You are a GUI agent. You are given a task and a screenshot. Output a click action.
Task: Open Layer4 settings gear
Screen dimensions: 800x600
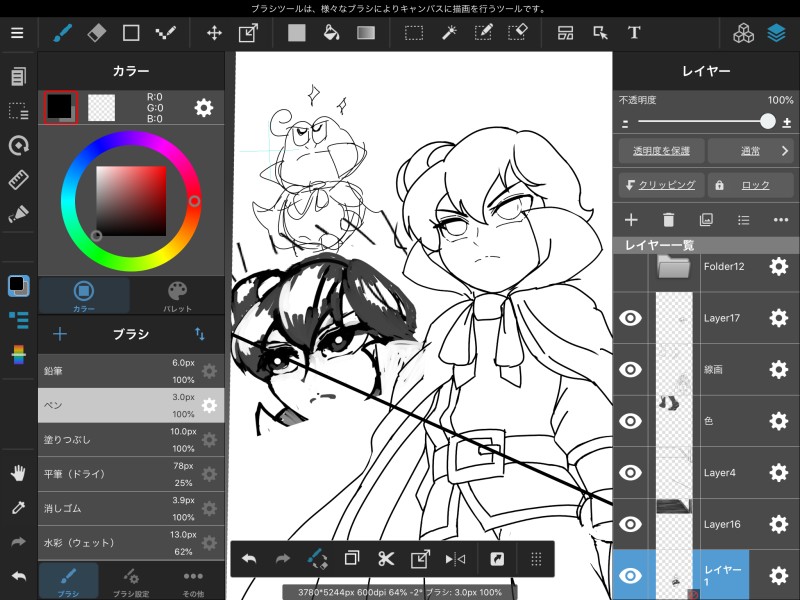coord(779,472)
